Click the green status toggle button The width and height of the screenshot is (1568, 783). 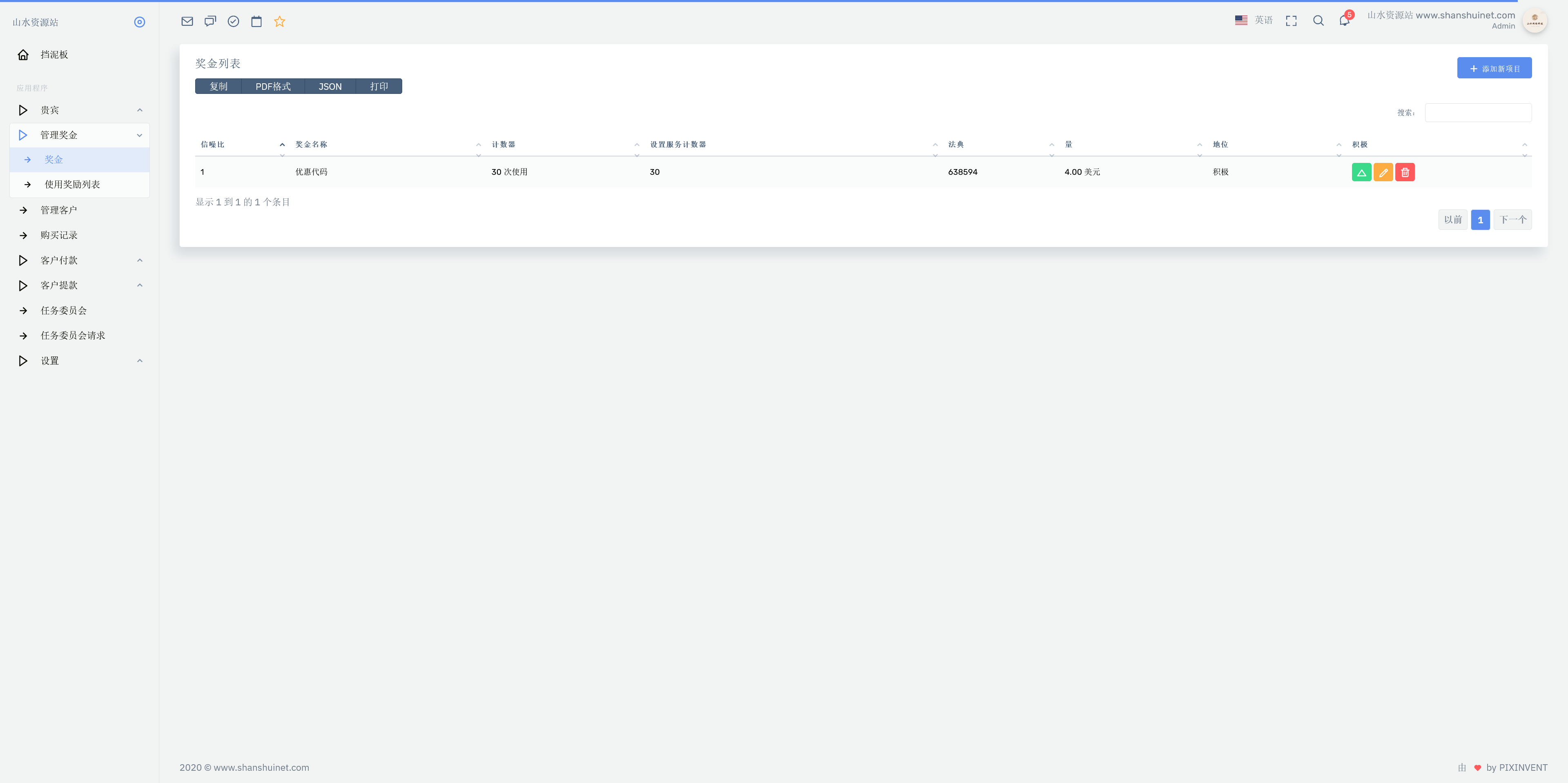[1361, 172]
